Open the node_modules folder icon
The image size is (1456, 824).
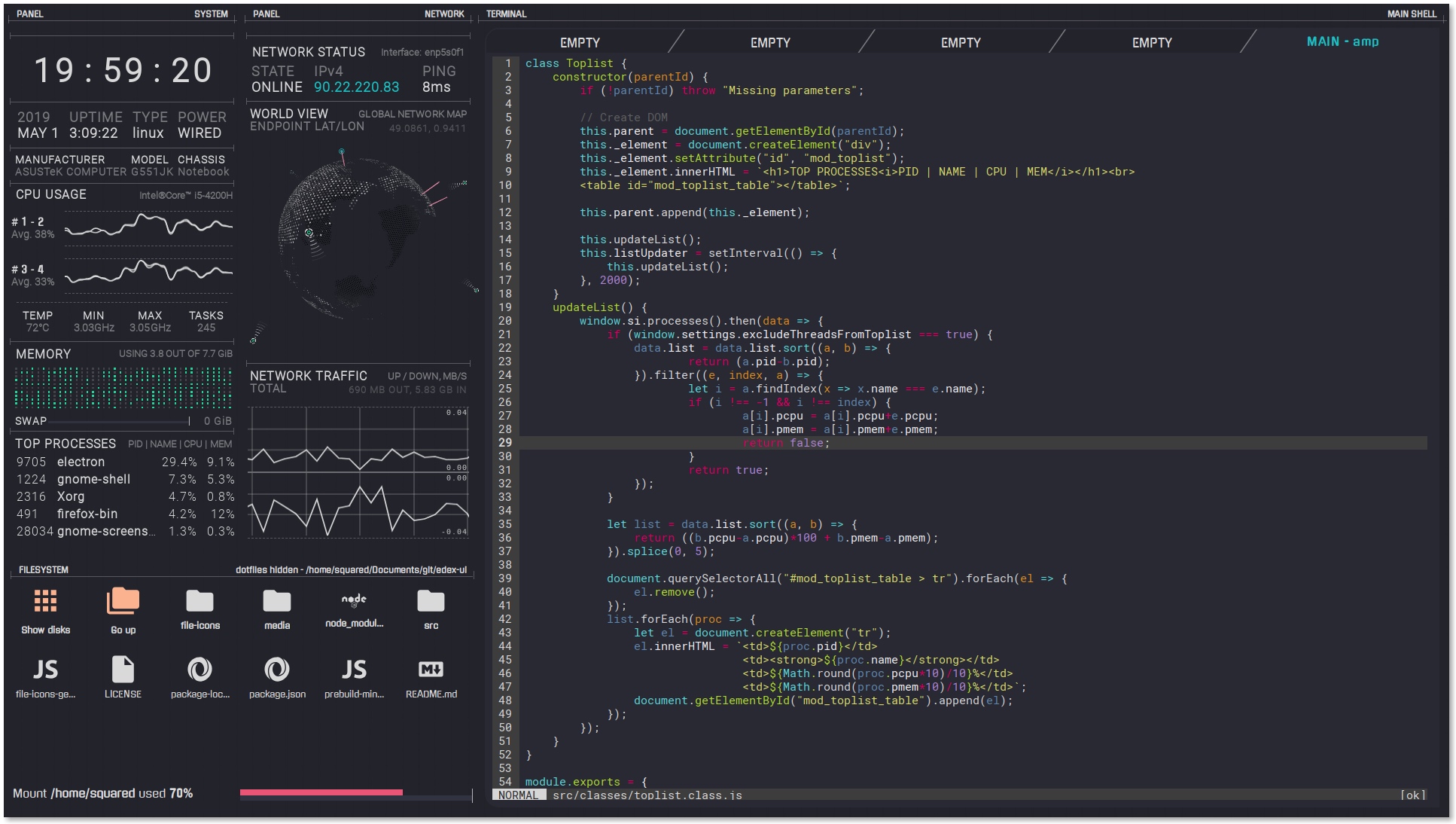tap(354, 600)
